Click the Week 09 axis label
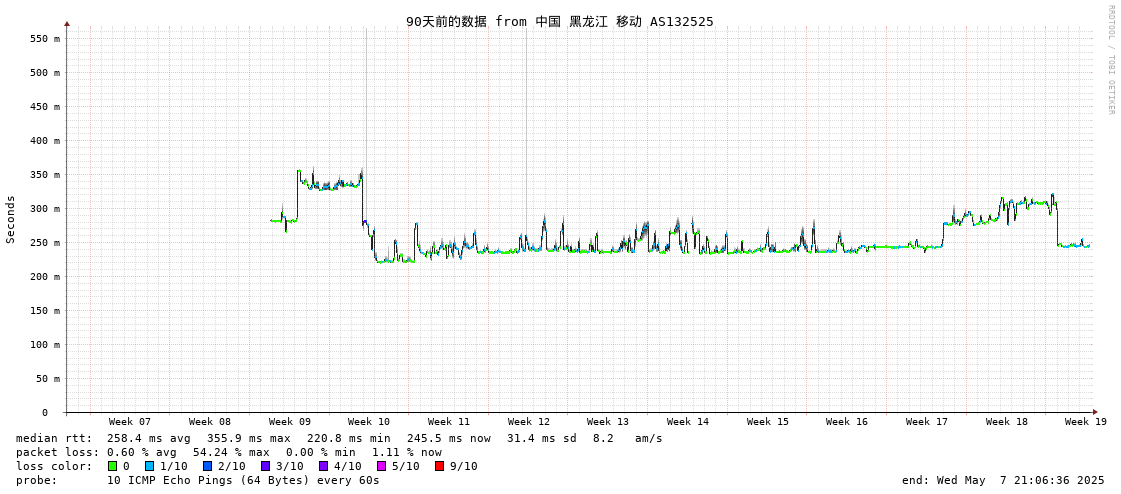 point(290,422)
